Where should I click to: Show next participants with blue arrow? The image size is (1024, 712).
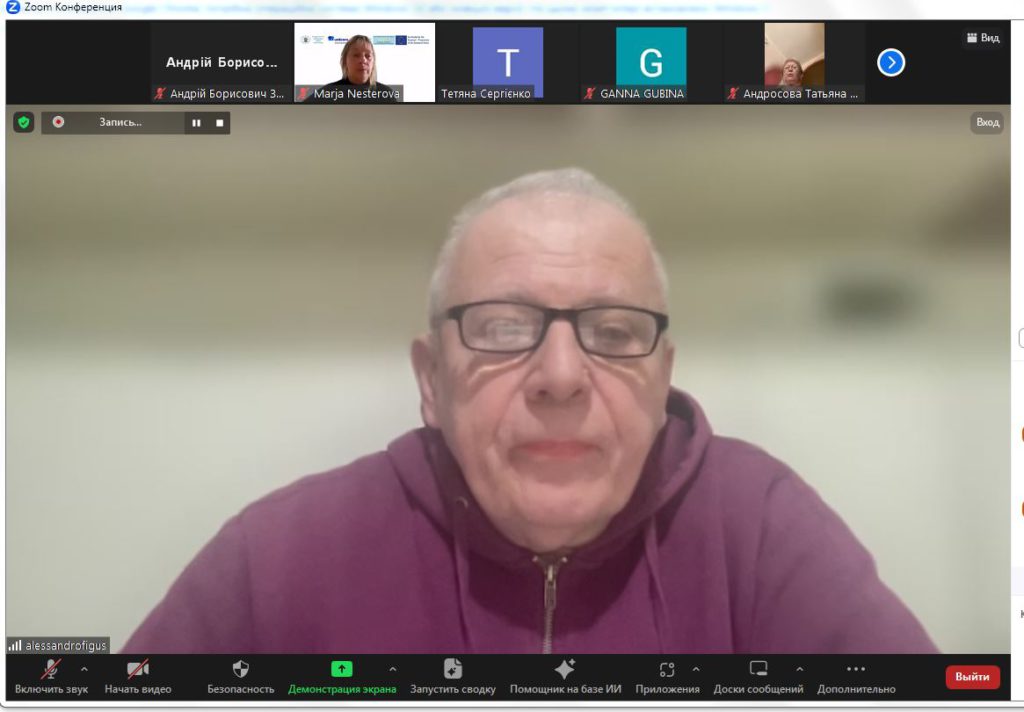[891, 63]
